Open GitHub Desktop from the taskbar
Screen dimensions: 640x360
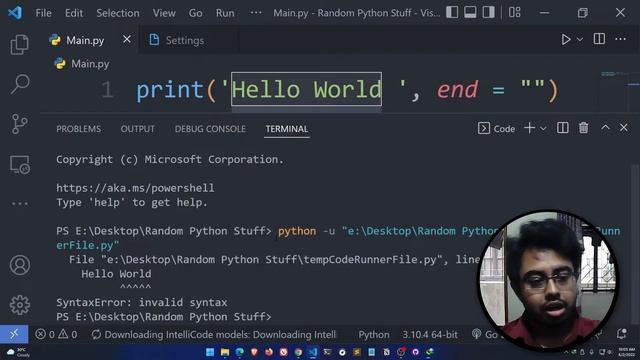point(416,352)
